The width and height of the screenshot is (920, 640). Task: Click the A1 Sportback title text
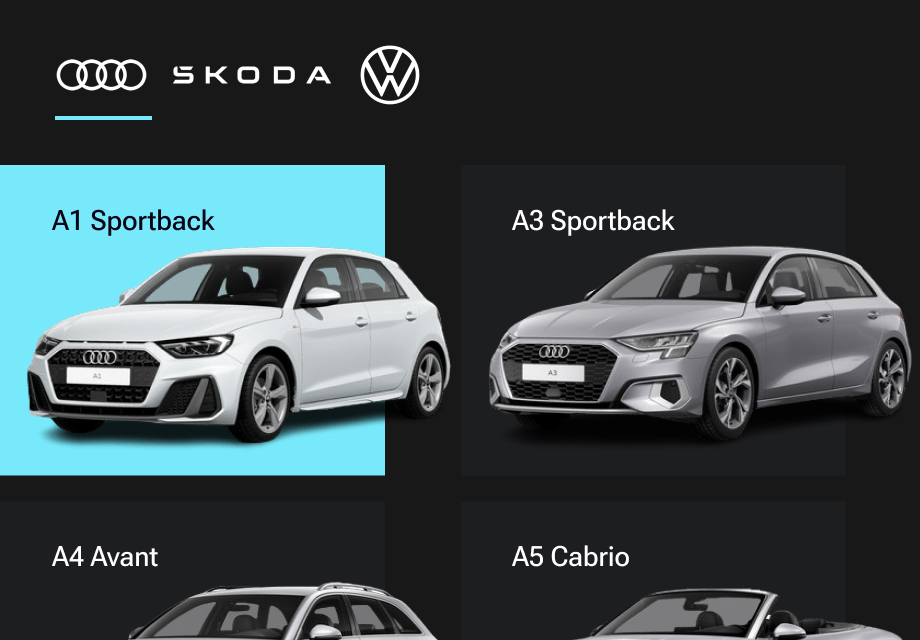click(x=133, y=221)
